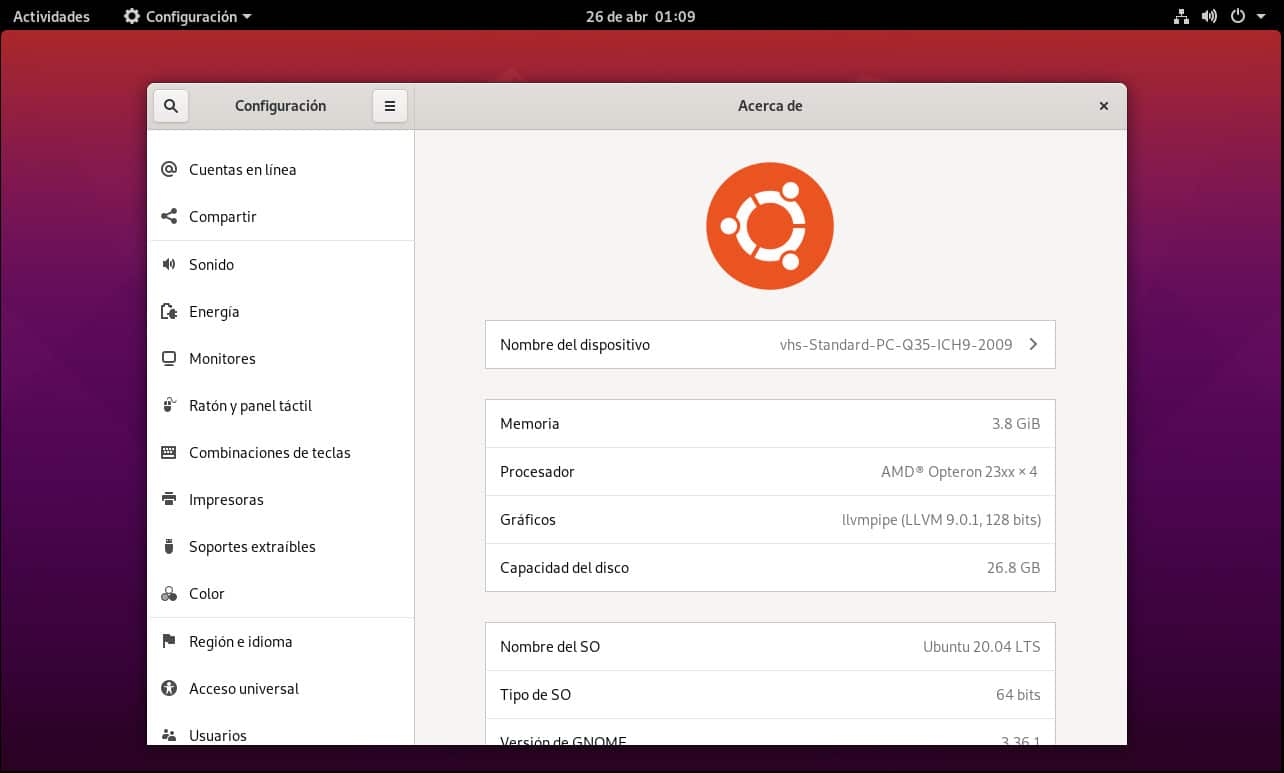Click the Impresoras printer icon
This screenshot has height=773, width=1284.
[169, 500]
